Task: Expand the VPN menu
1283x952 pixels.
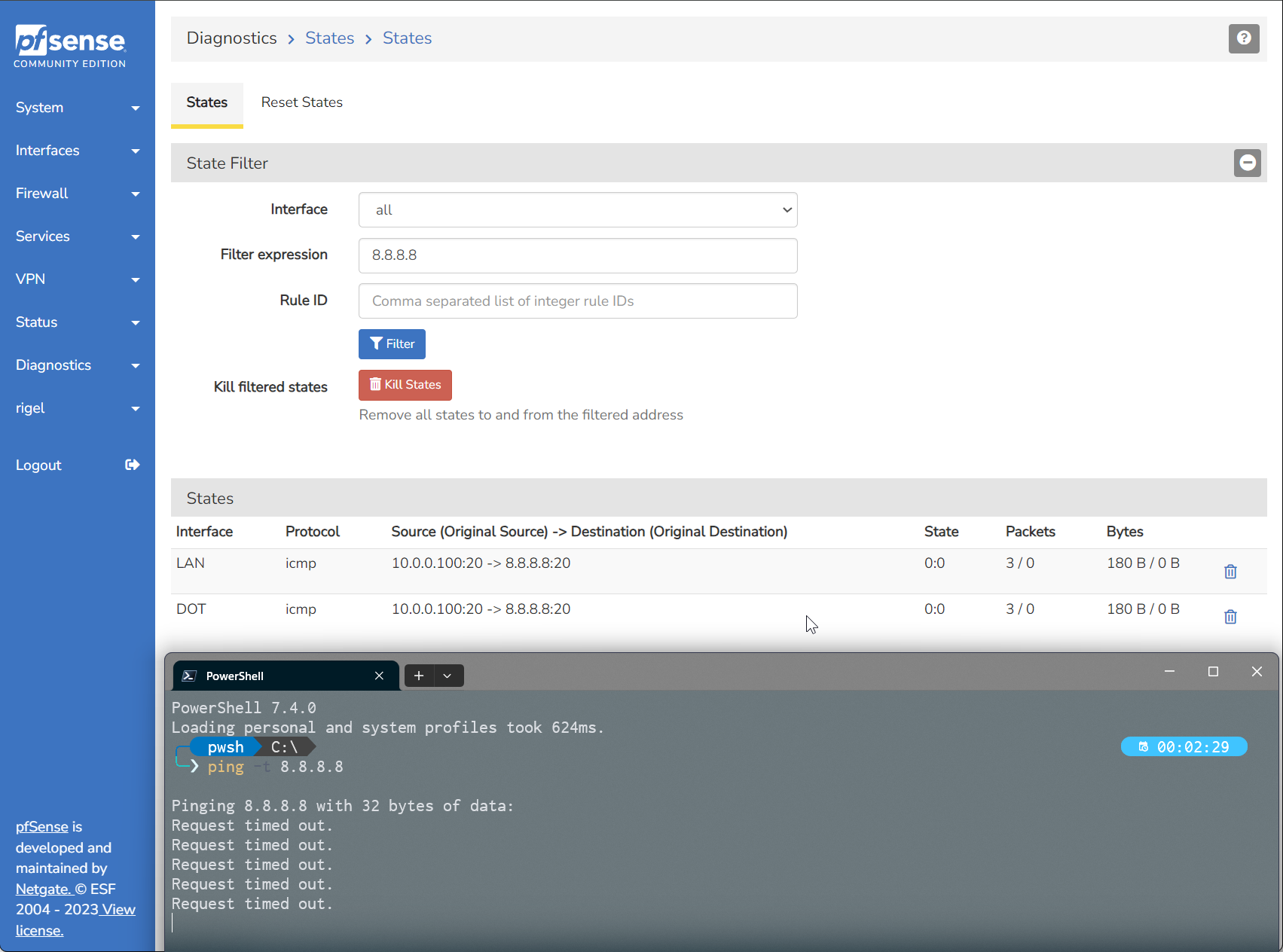Action: click(x=78, y=279)
